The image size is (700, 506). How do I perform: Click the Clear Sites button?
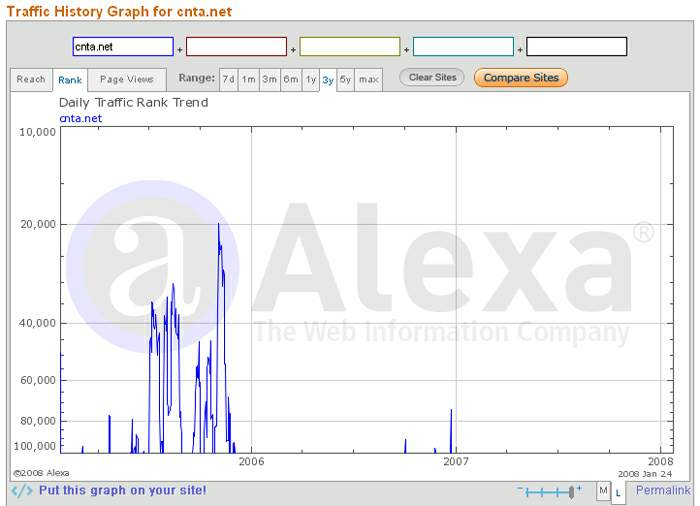click(x=432, y=77)
